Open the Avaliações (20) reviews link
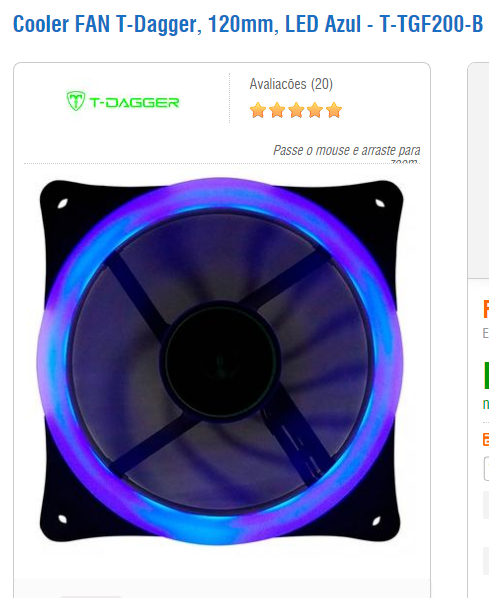Screen dimensions: 489x598 pos(291,84)
